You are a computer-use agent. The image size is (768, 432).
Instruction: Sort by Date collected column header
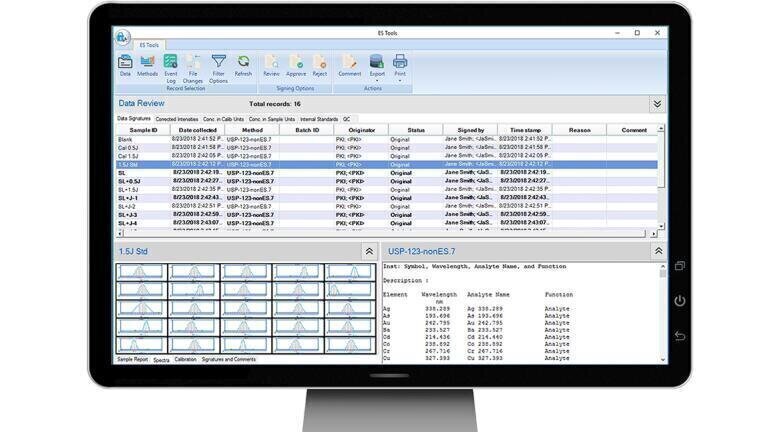(x=197, y=130)
